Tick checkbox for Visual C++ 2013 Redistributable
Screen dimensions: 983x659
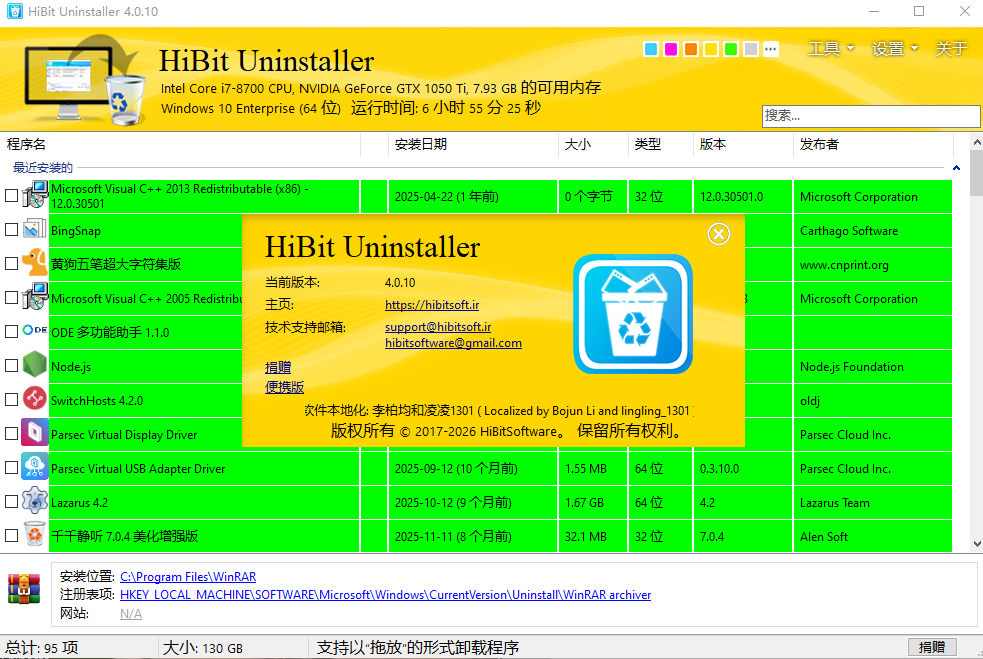pos(11,196)
